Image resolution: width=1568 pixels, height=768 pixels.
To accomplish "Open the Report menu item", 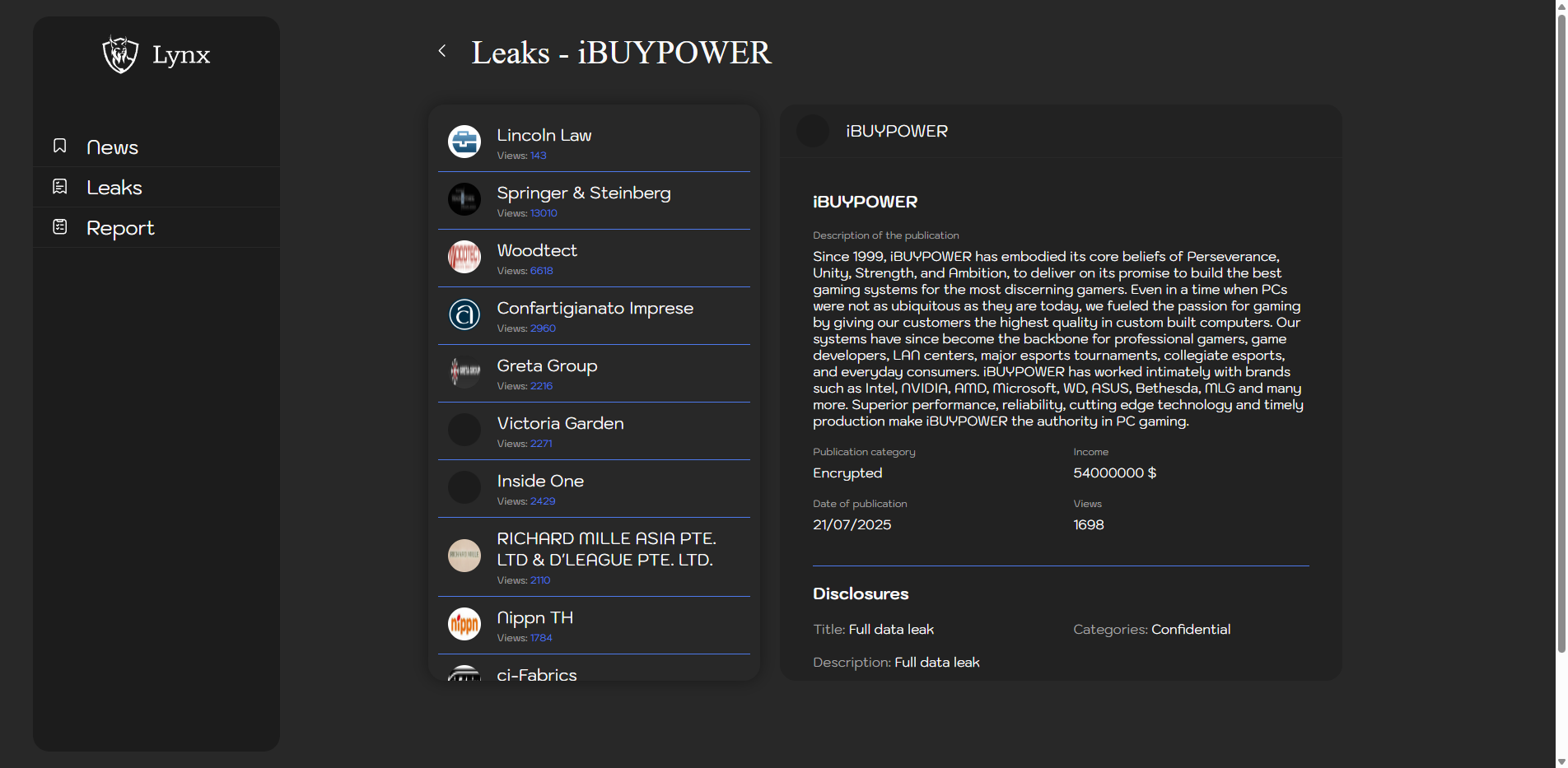I will (120, 228).
